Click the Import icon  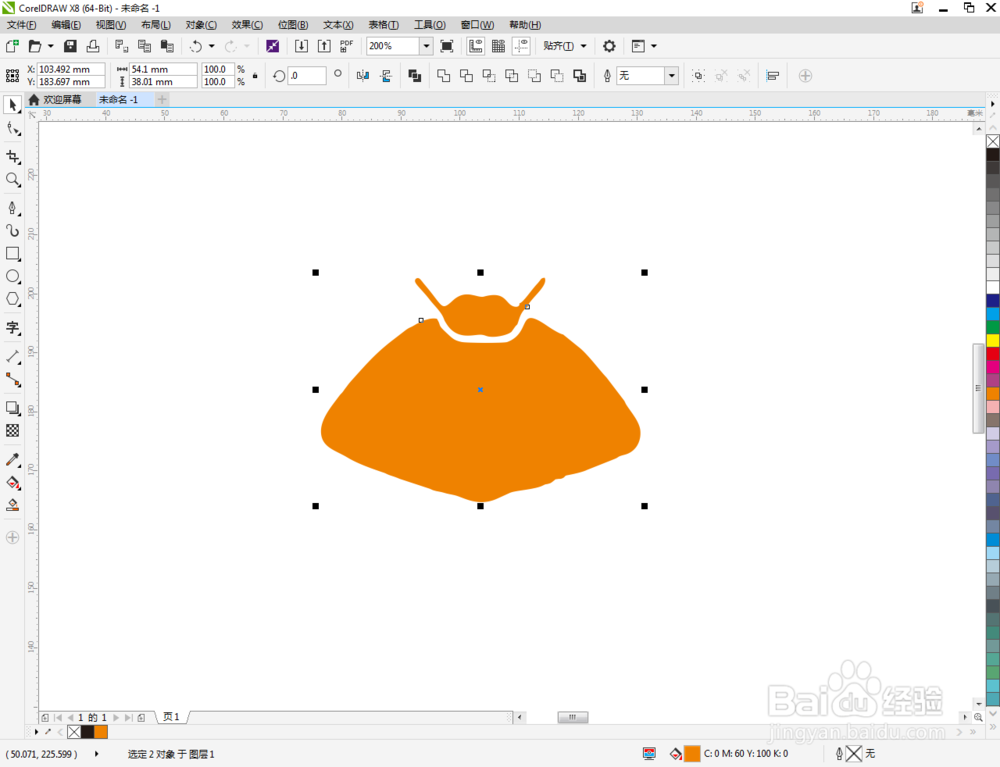tap(301, 46)
